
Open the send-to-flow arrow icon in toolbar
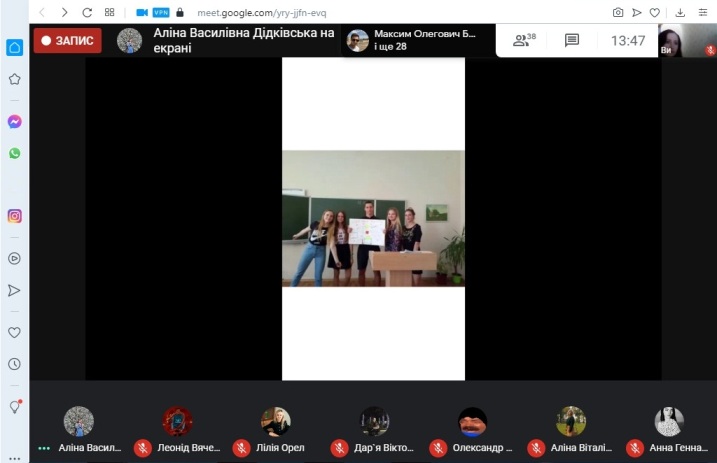637,12
